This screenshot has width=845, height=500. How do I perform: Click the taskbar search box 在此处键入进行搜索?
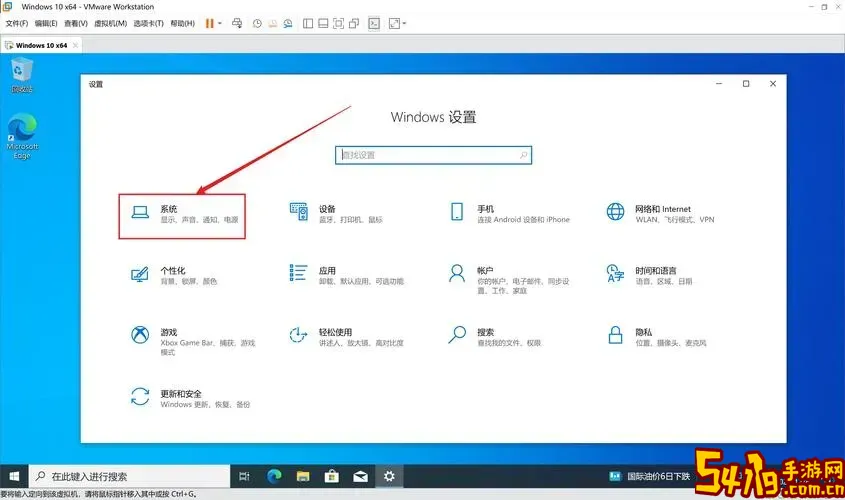(x=129, y=476)
